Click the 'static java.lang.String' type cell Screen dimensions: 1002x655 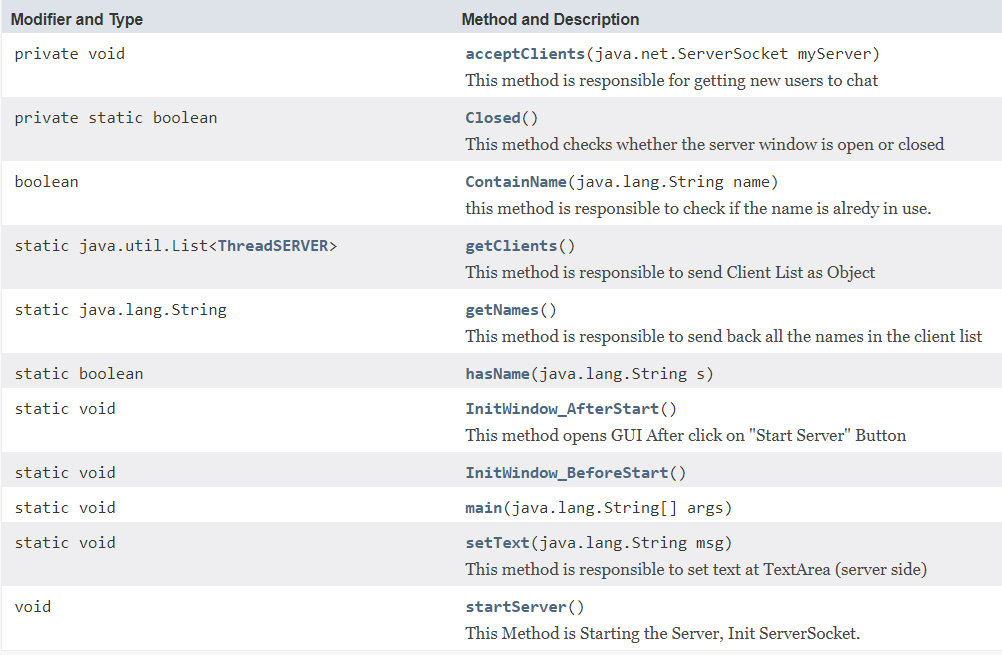click(120, 310)
